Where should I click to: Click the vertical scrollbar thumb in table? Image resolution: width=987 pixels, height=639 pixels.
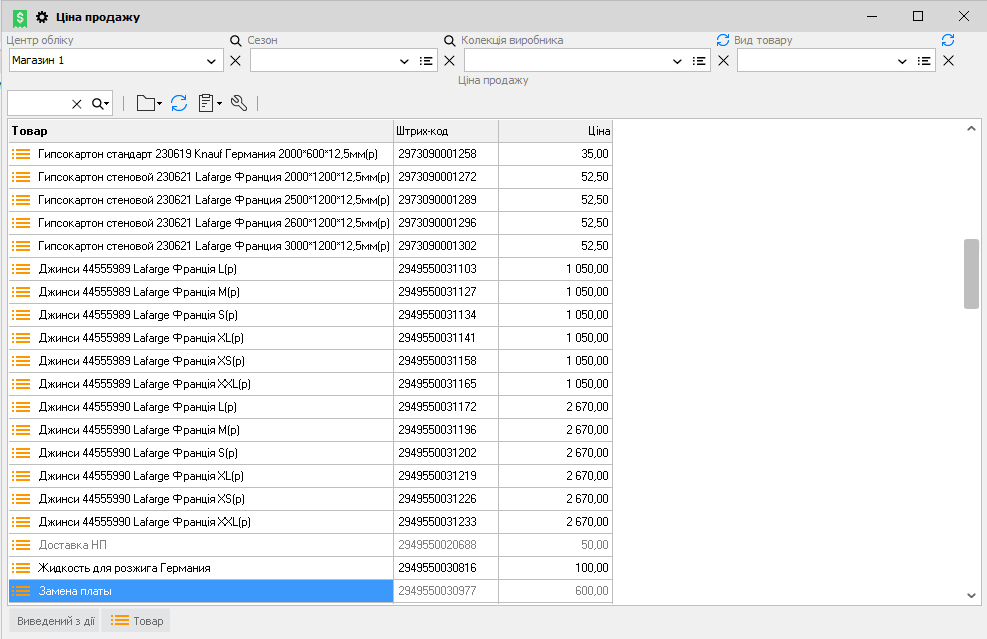point(971,274)
